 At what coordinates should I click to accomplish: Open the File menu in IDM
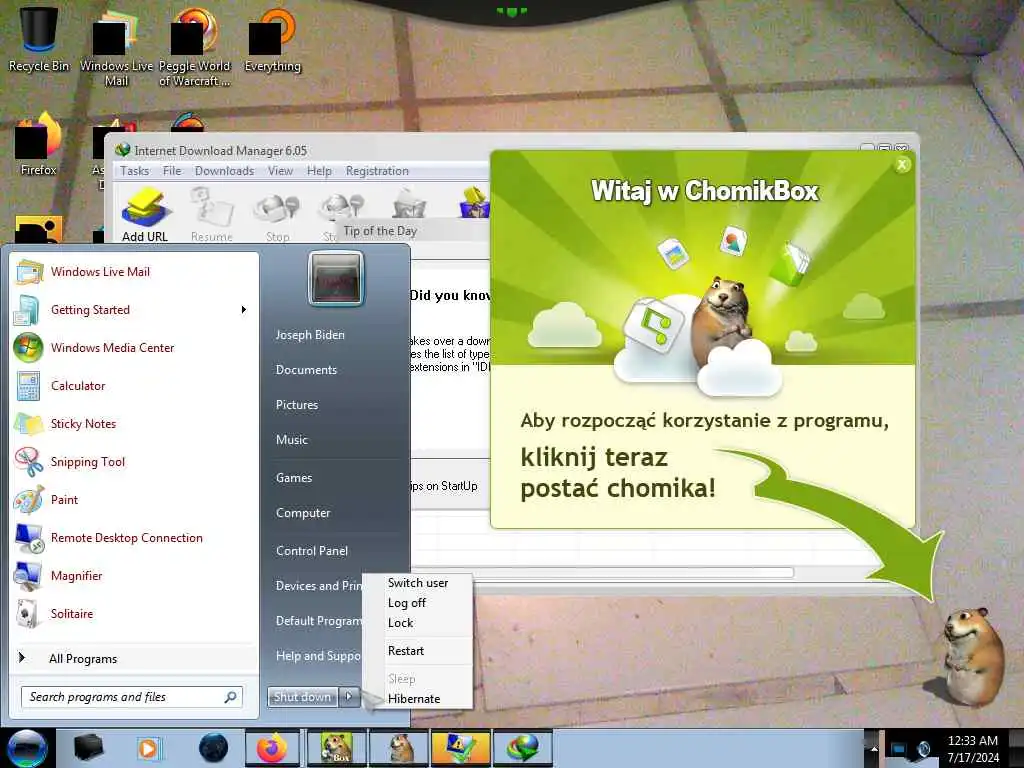tap(172, 170)
